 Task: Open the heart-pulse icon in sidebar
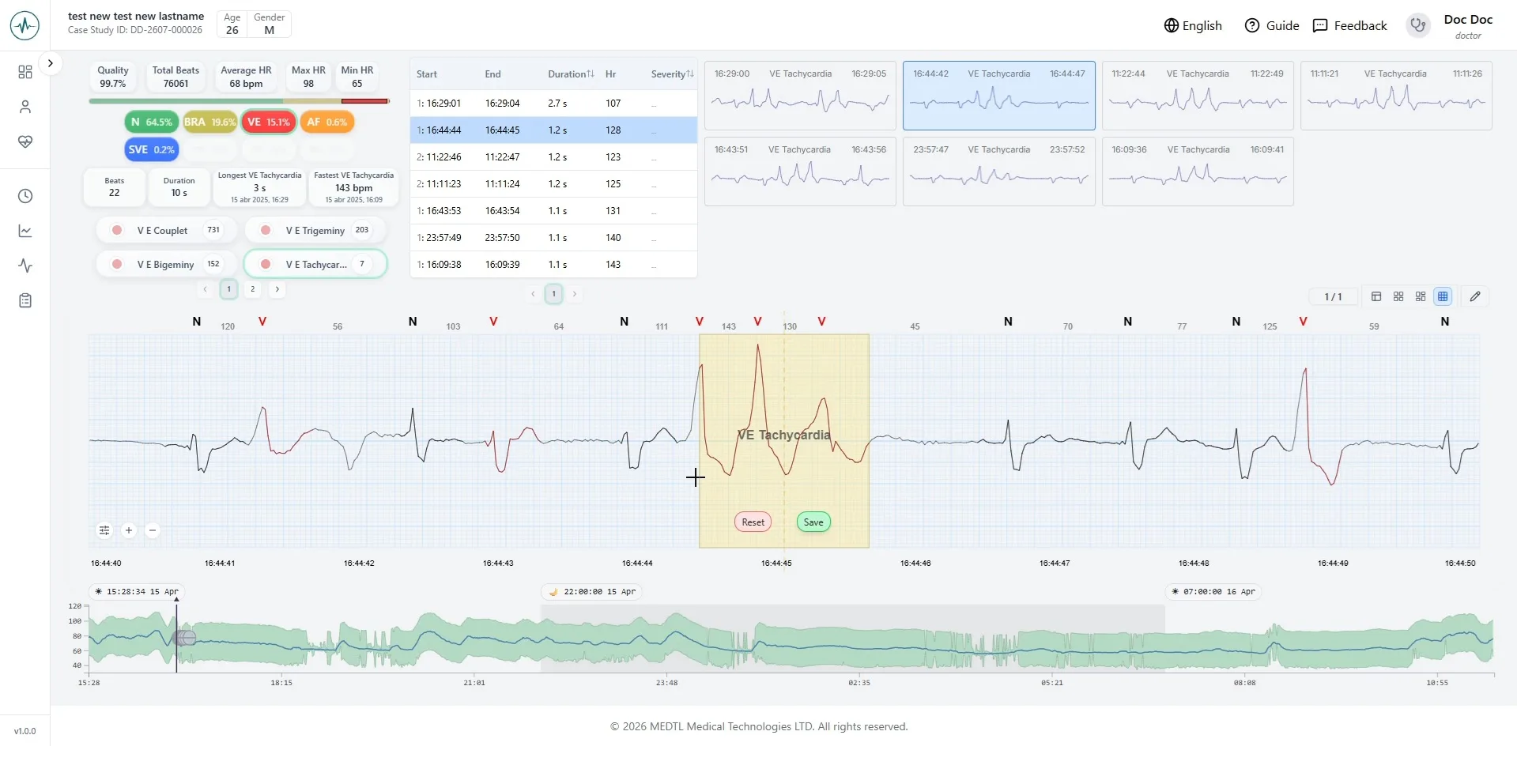(25, 141)
